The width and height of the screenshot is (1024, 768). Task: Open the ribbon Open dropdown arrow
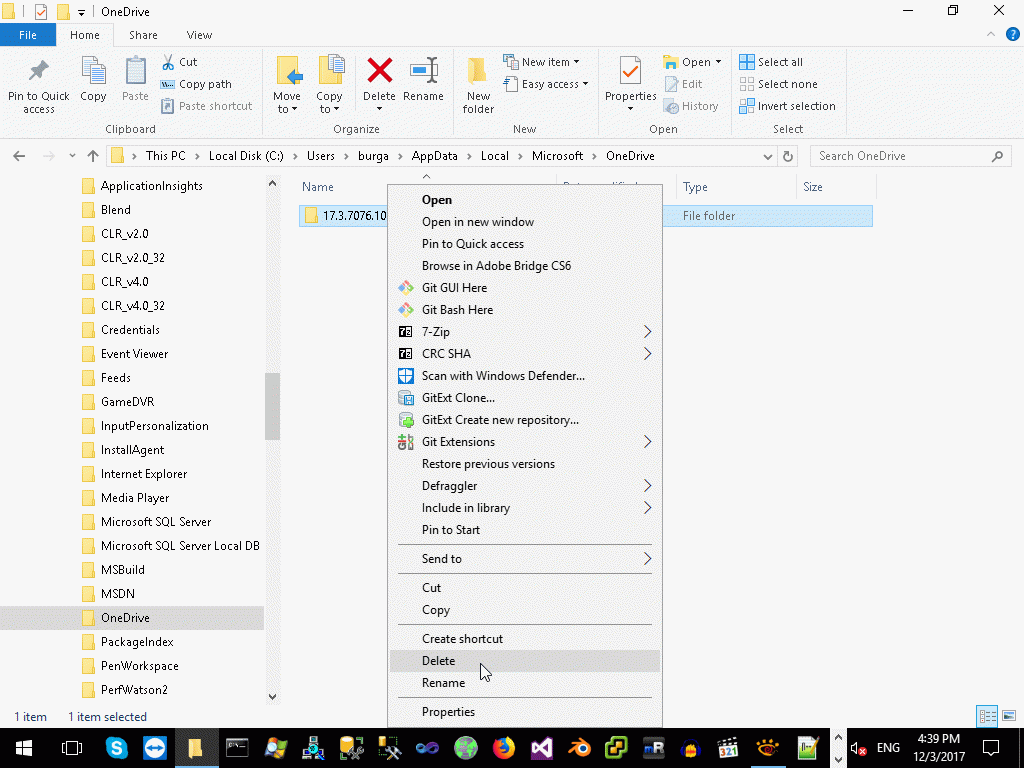[718, 62]
